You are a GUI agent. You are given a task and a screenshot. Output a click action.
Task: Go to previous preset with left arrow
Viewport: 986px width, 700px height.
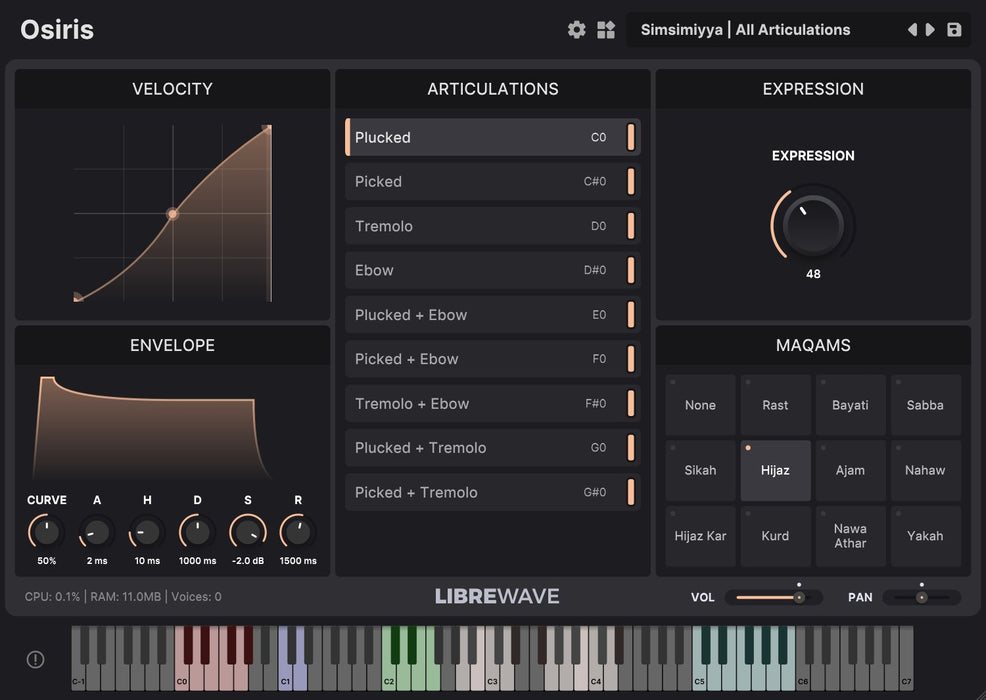(x=912, y=30)
